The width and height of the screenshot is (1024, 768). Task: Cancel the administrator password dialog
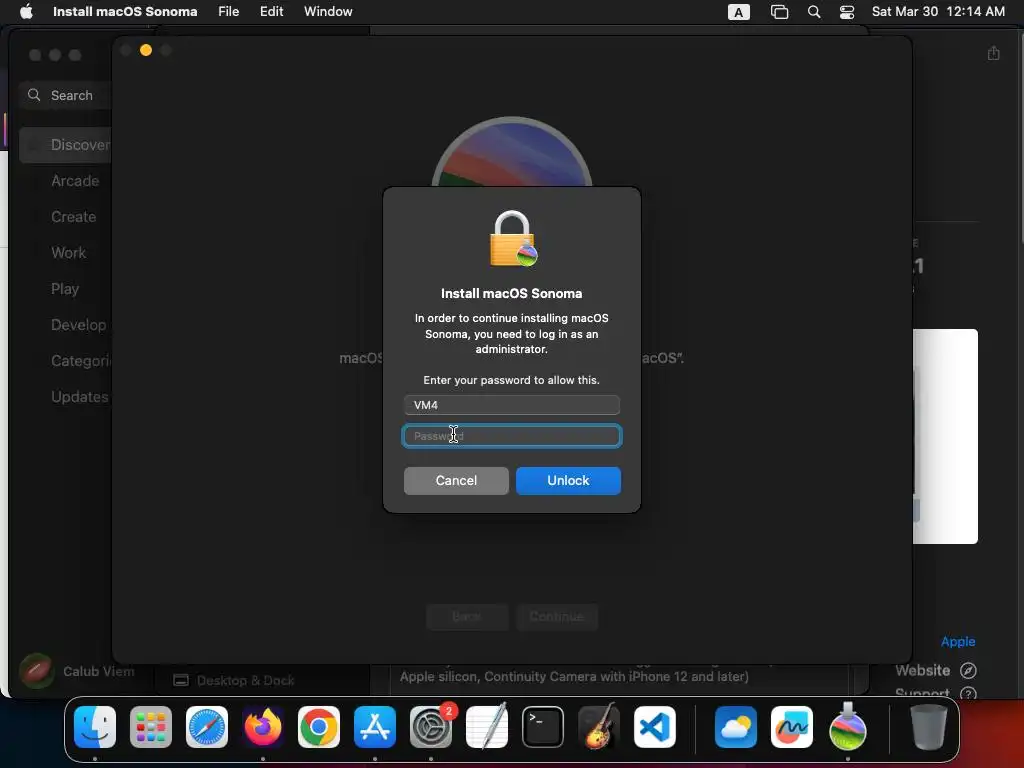(x=456, y=481)
